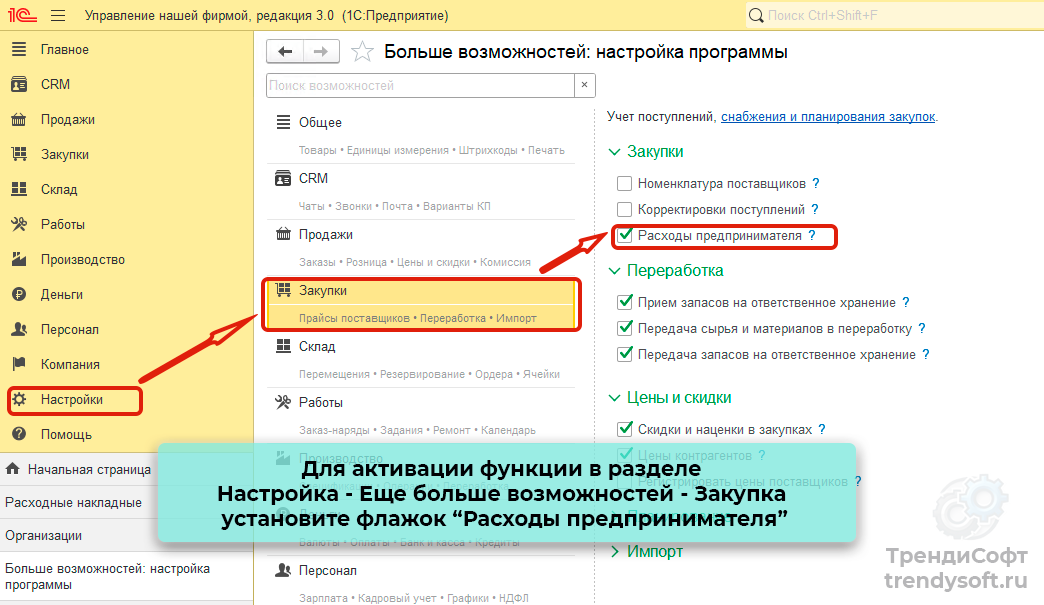Toggle Прием запасов на ответственное хранение
This screenshot has height=605, width=1044.
coord(625,302)
